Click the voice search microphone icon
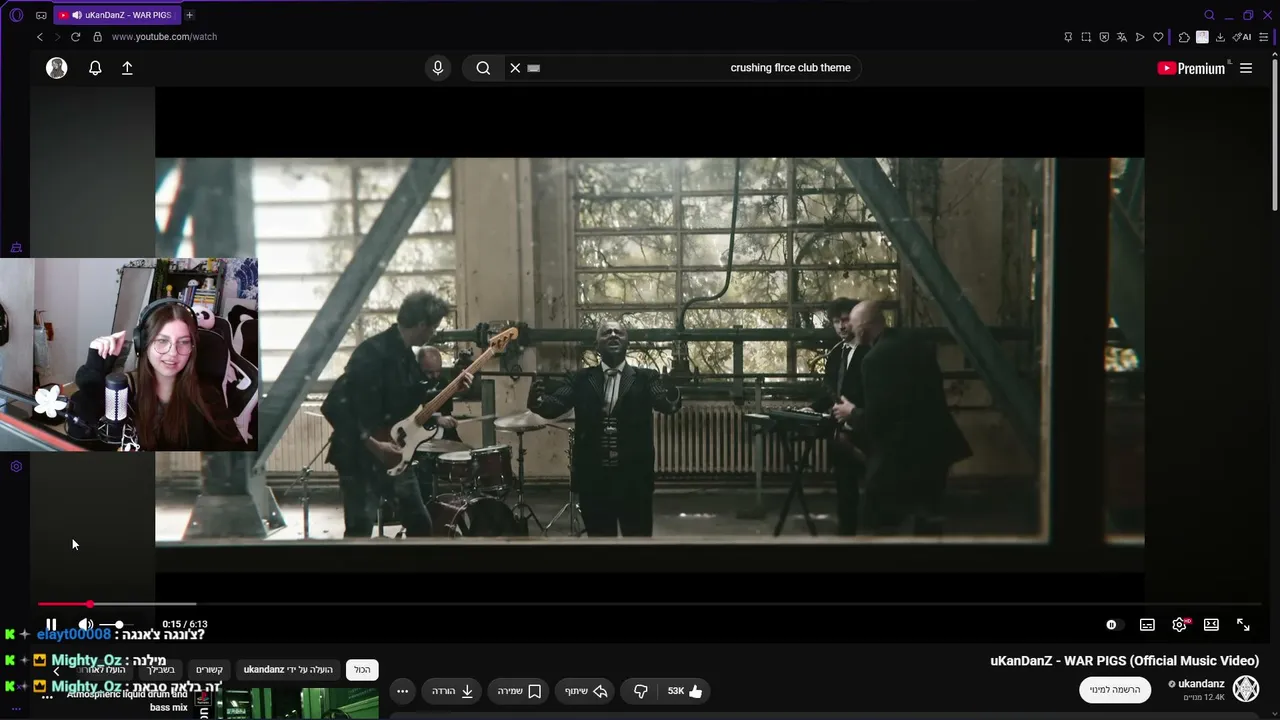1280x720 pixels. (437, 68)
